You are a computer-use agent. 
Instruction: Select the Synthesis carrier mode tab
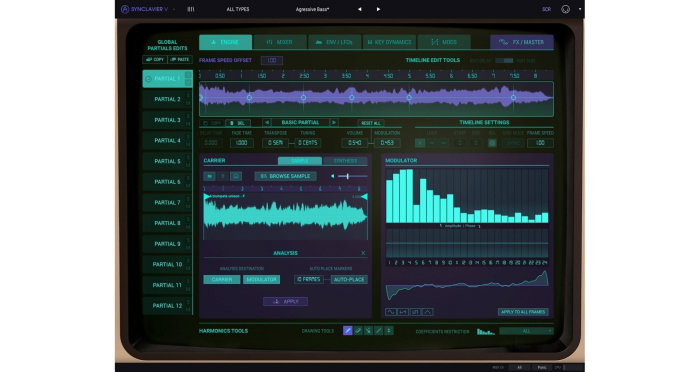(346, 161)
